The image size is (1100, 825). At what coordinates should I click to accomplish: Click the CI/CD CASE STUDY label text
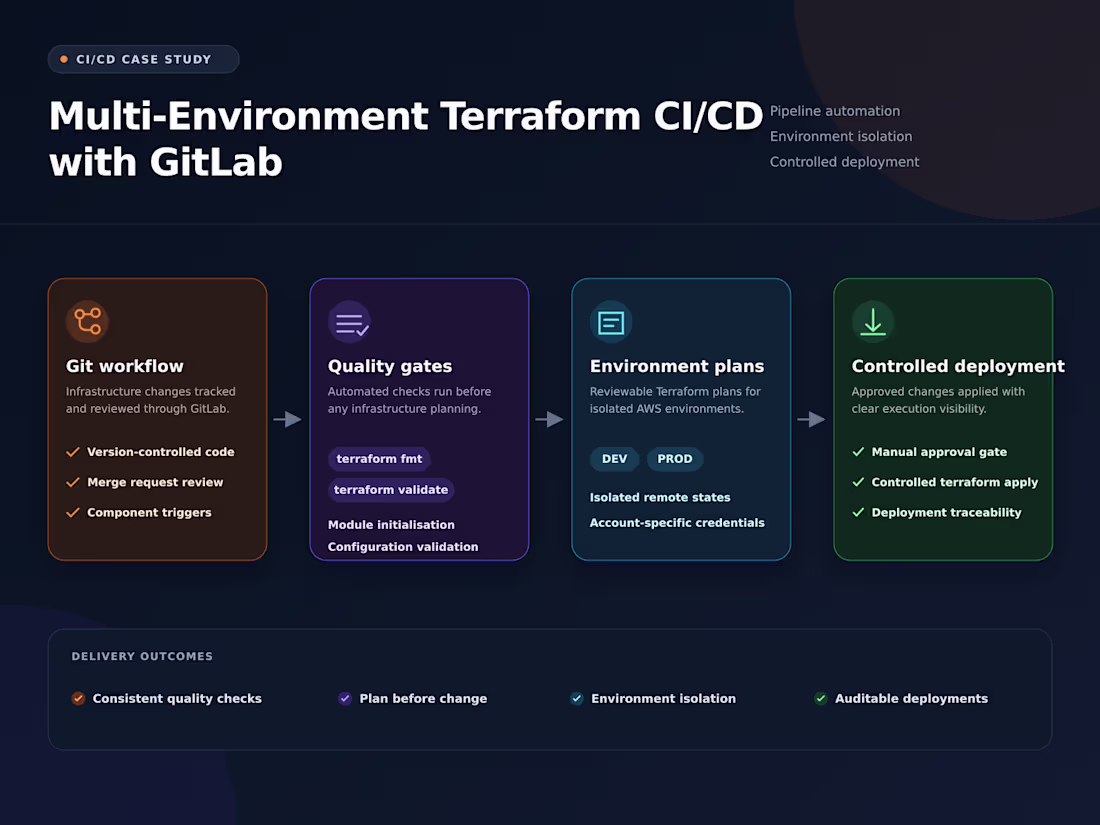[144, 60]
